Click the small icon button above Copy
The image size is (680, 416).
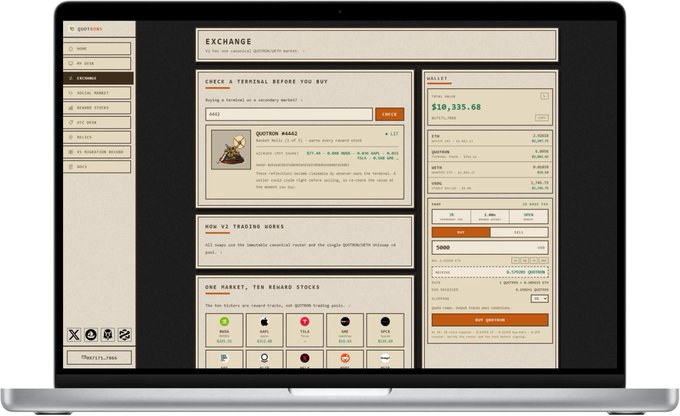click(544, 96)
